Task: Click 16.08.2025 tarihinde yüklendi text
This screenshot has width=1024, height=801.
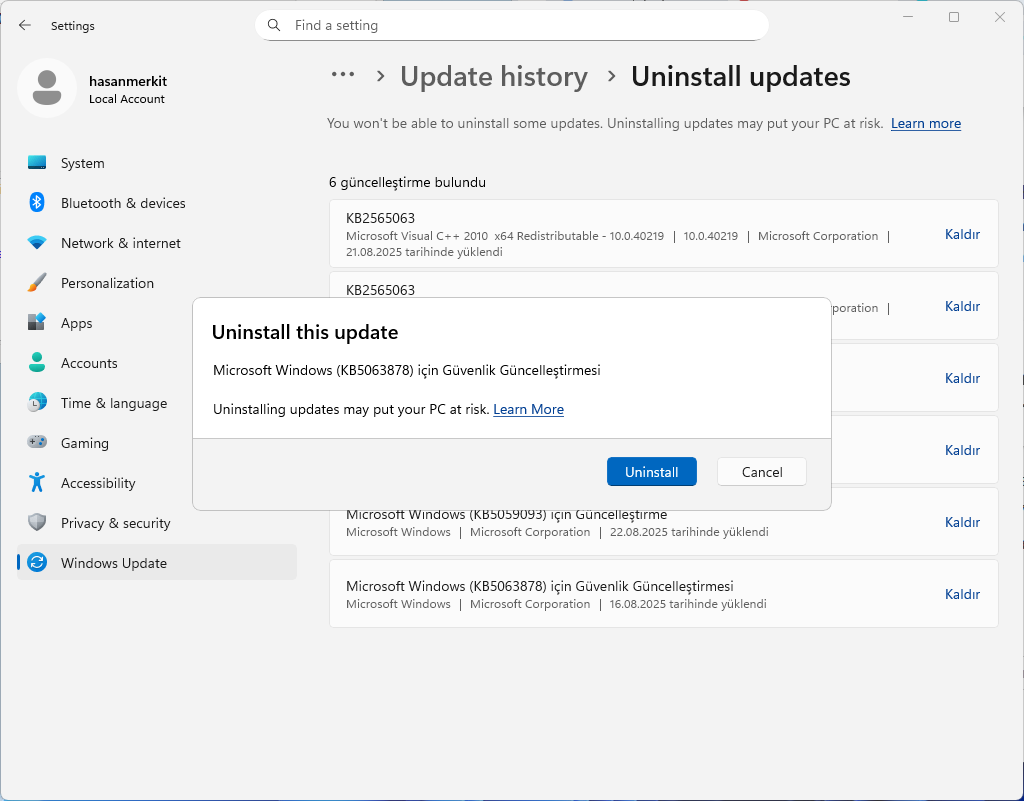Action: pyautogui.click(x=688, y=604)
